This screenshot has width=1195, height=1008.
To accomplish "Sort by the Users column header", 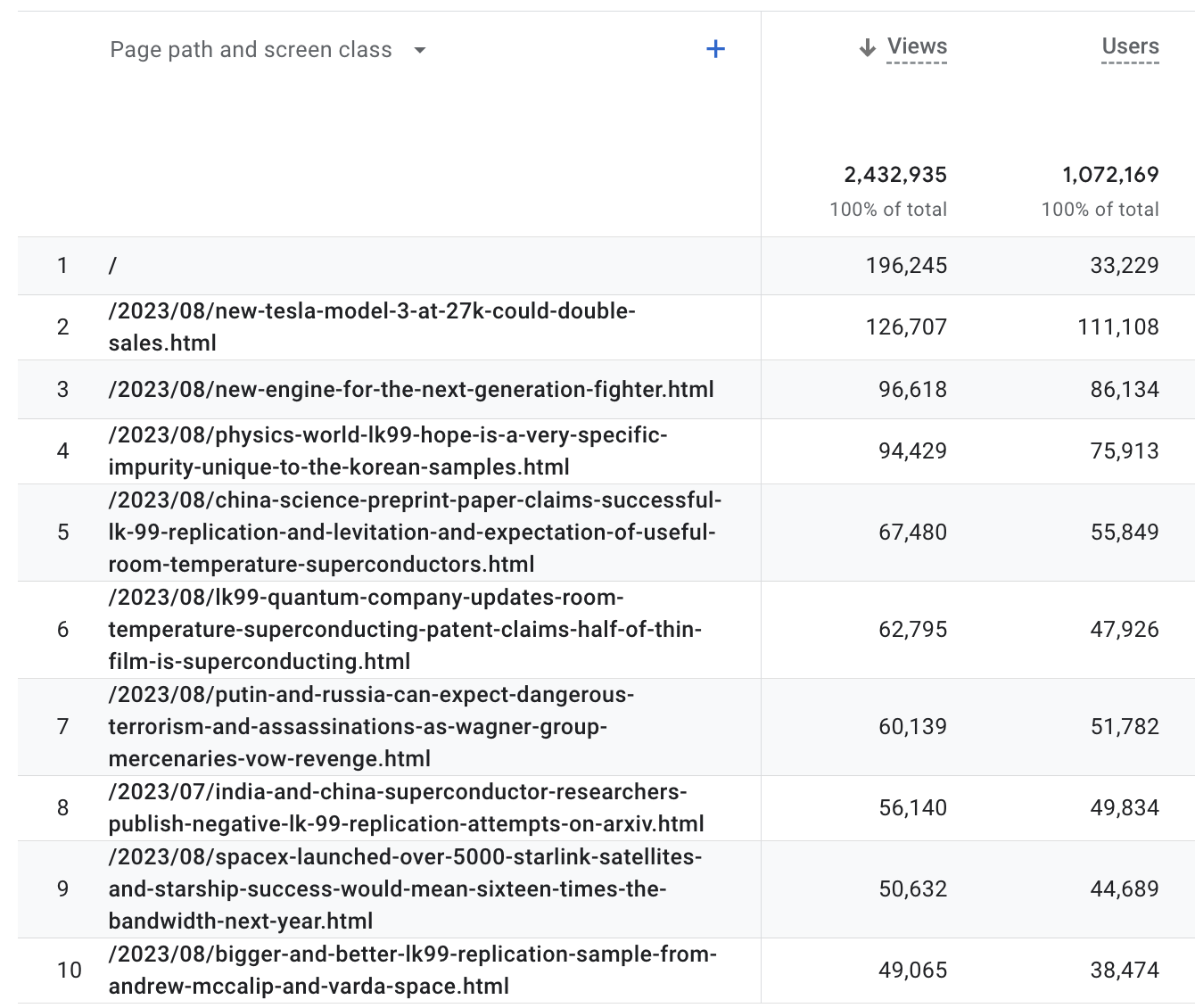I will [x=1130, y=46].
